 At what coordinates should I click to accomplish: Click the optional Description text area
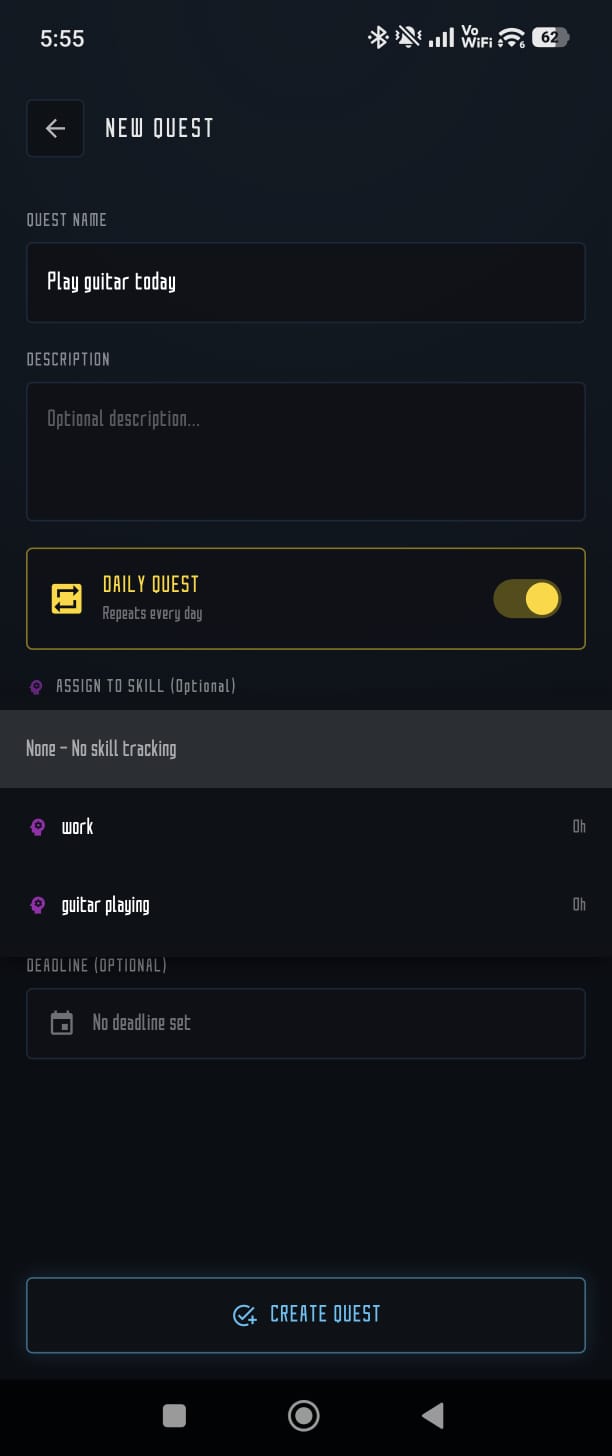click(305, 451)
